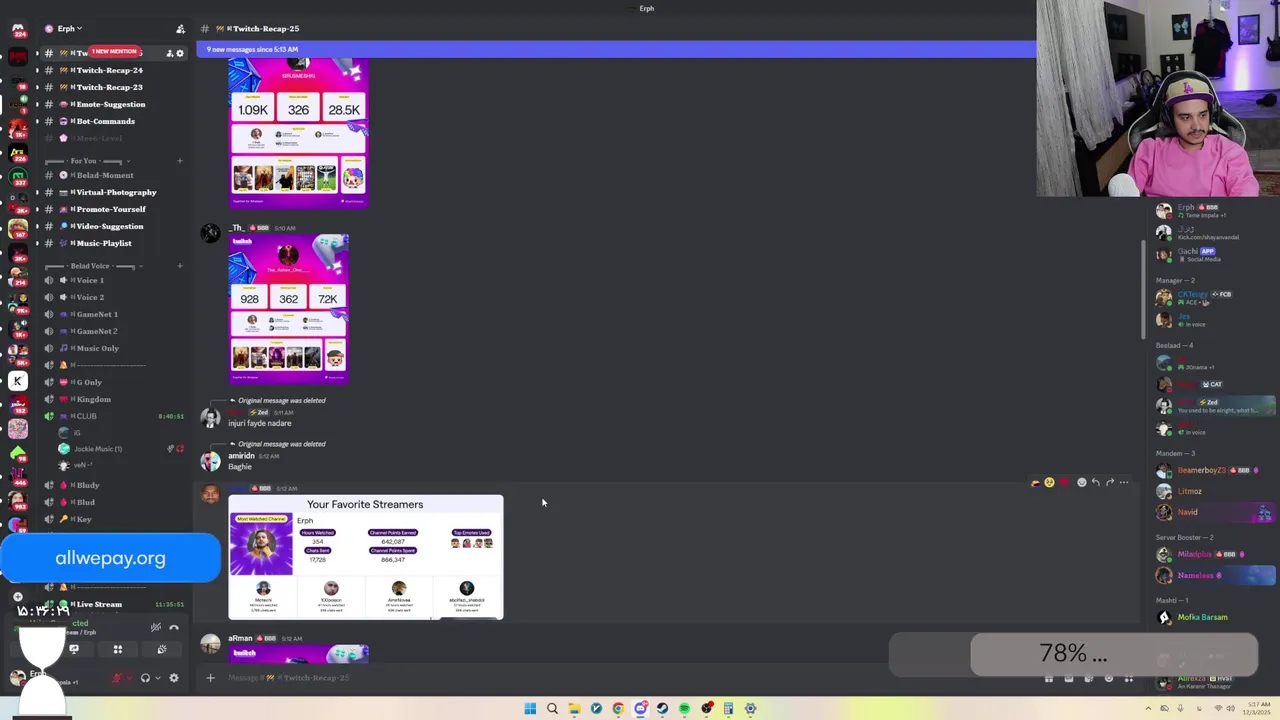1280x720 pixels.
Task: Open microphone input options arrow
Action: [130, 678]
